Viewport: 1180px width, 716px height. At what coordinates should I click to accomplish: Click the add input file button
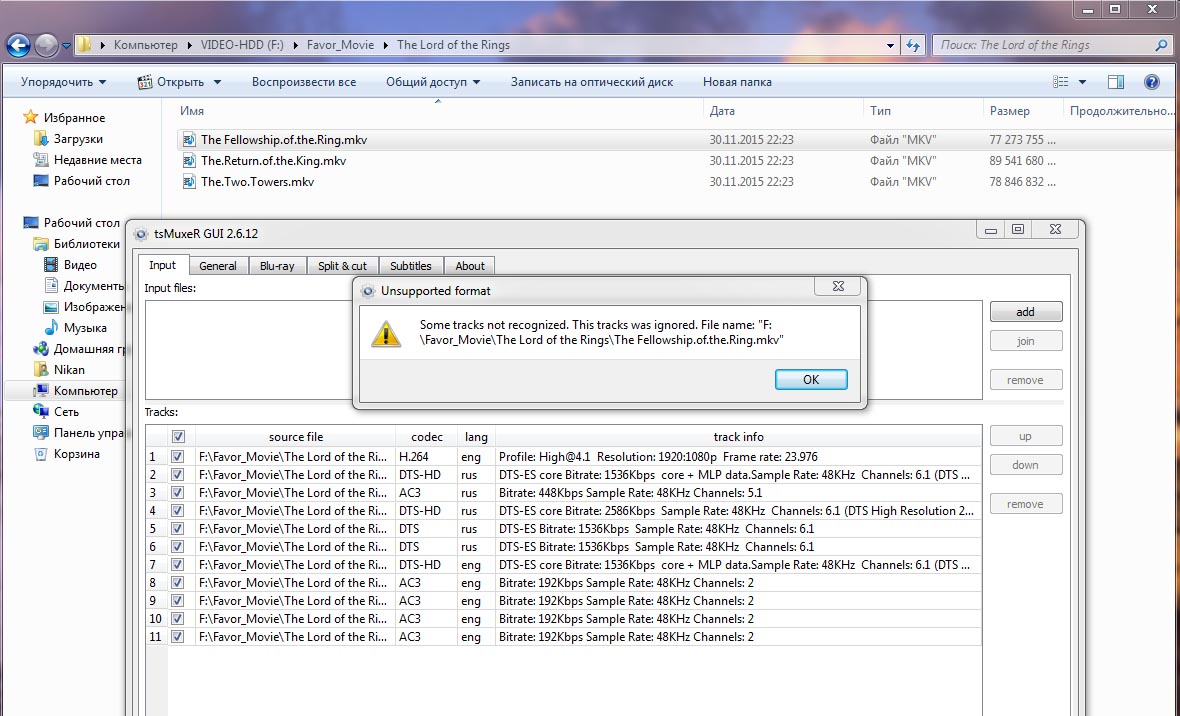point(1026,312)
